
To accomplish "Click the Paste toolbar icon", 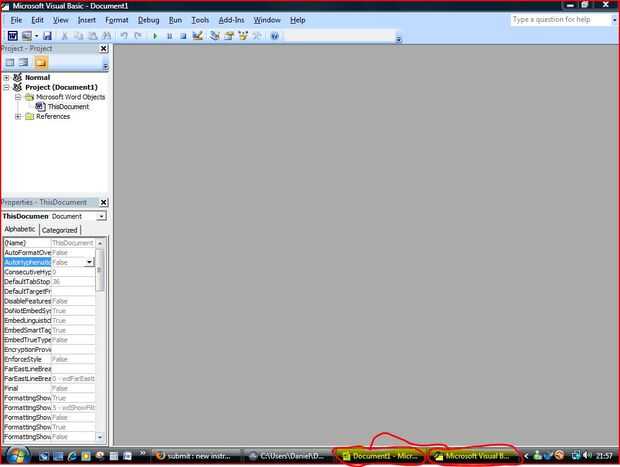I will pos(93,36).
